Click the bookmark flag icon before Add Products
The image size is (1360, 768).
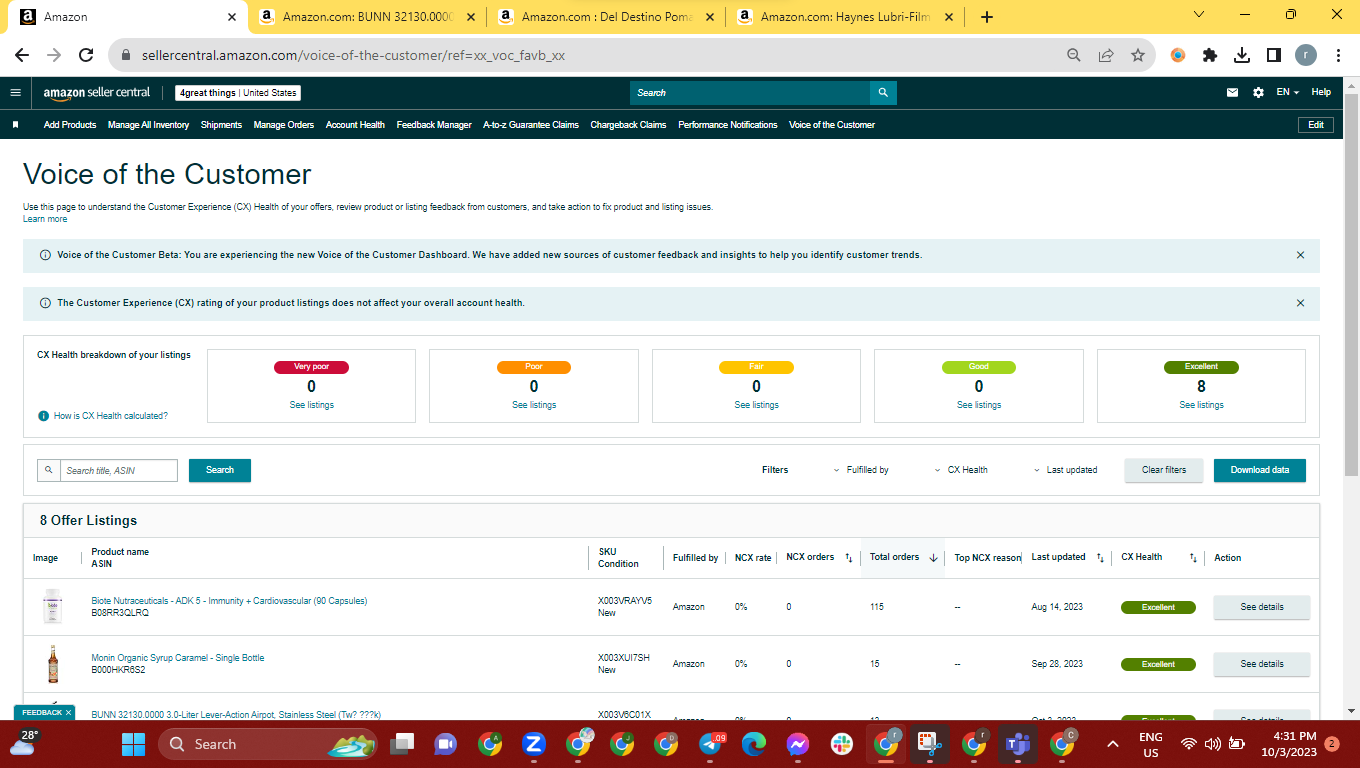pos(15,125)
